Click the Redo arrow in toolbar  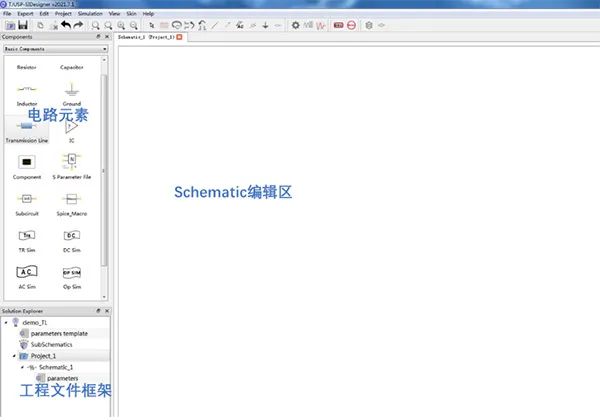coord(78,25)
